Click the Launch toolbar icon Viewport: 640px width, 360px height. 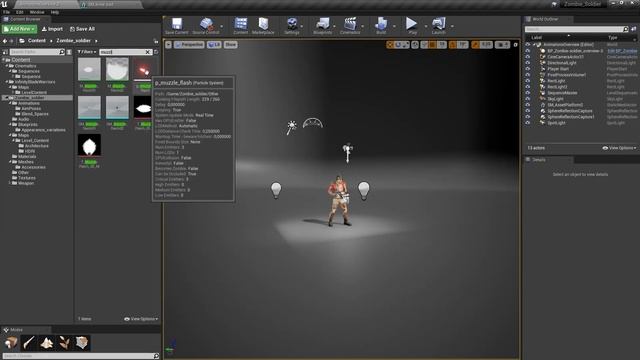[439, 24]
